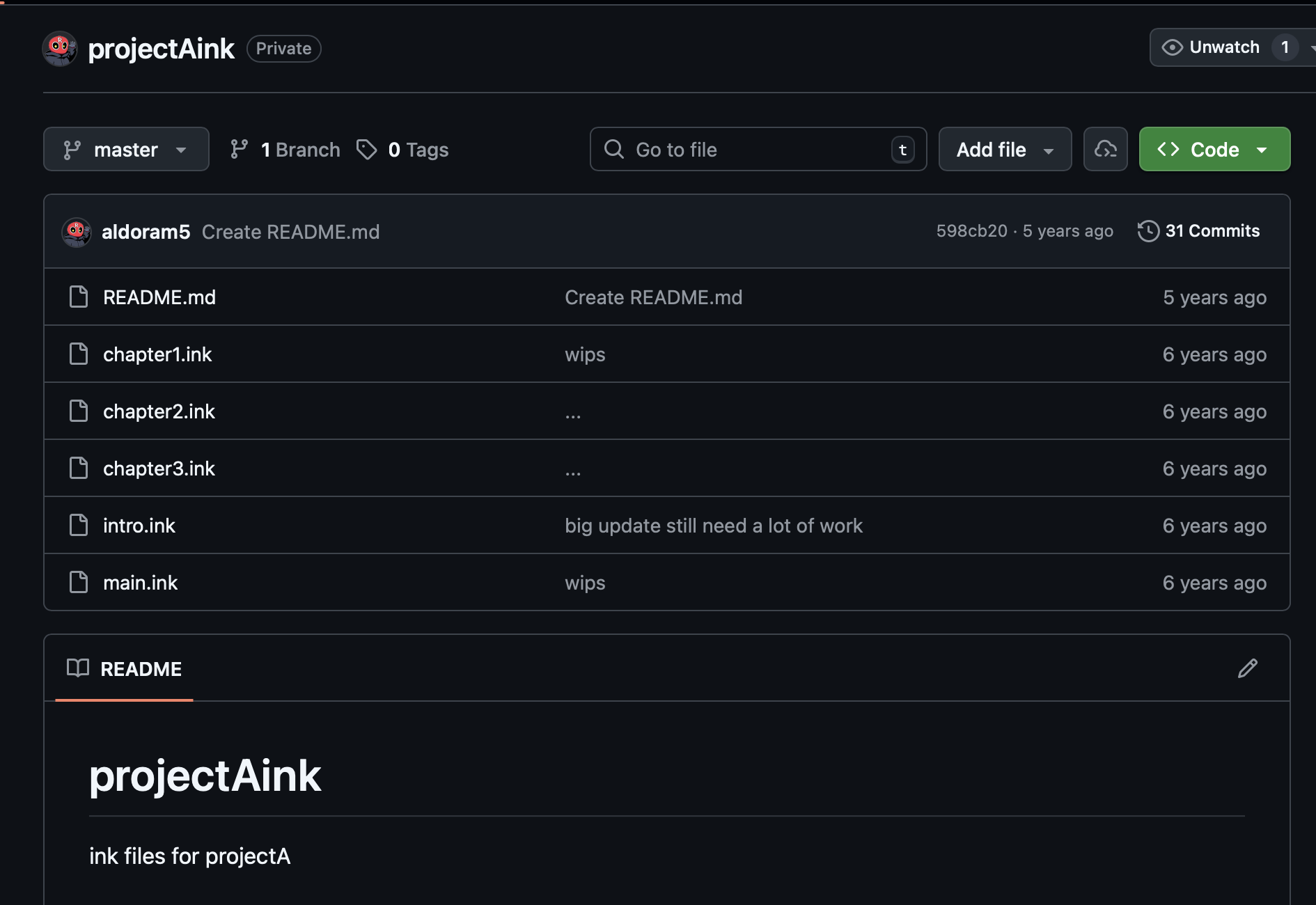Click the magnifier icon in Go to file
Viewport: 1316px width, 905px height.
point(613,149)
